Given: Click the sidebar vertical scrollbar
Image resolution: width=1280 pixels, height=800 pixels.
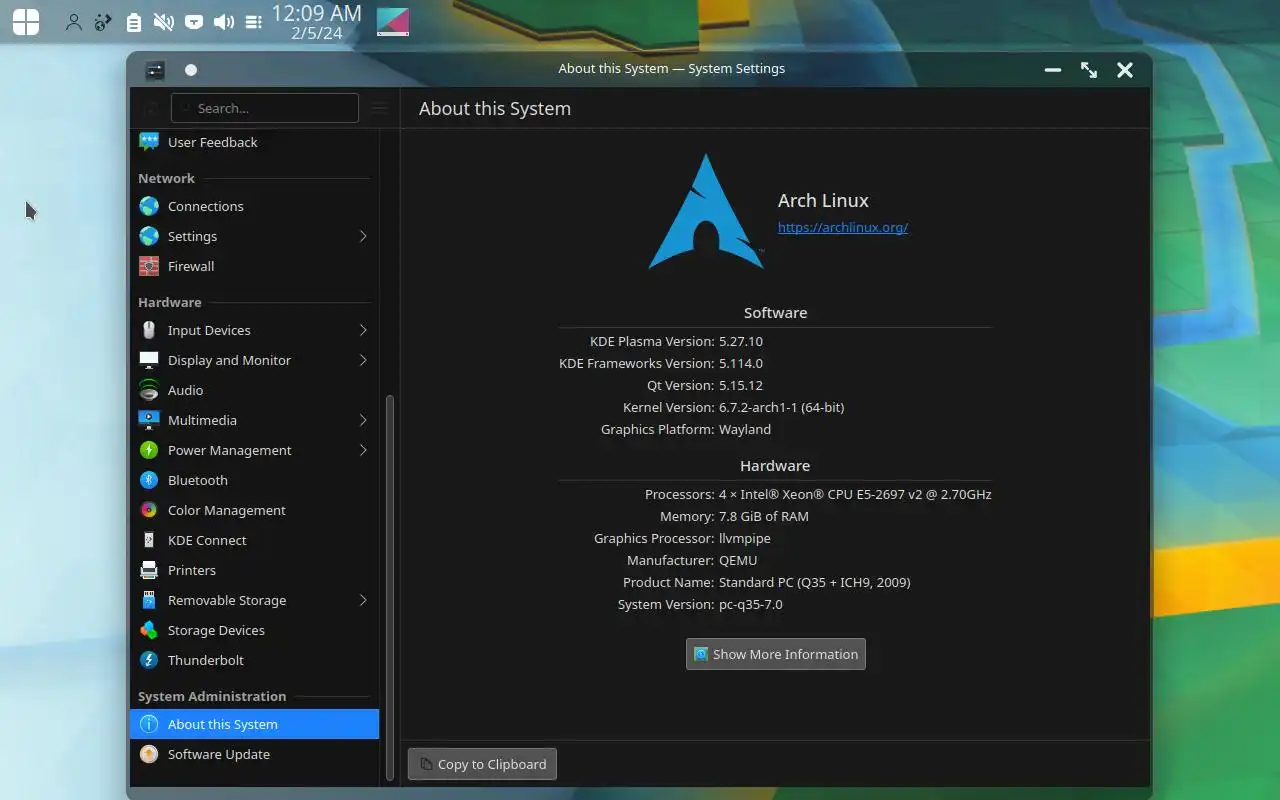Looking at the screenshot, I should pos(390,586).
